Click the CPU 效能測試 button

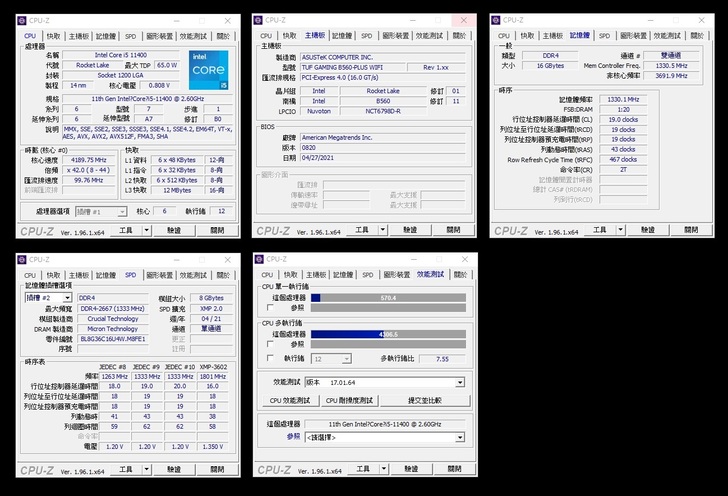pyautogui.click(x=290, y=400)
